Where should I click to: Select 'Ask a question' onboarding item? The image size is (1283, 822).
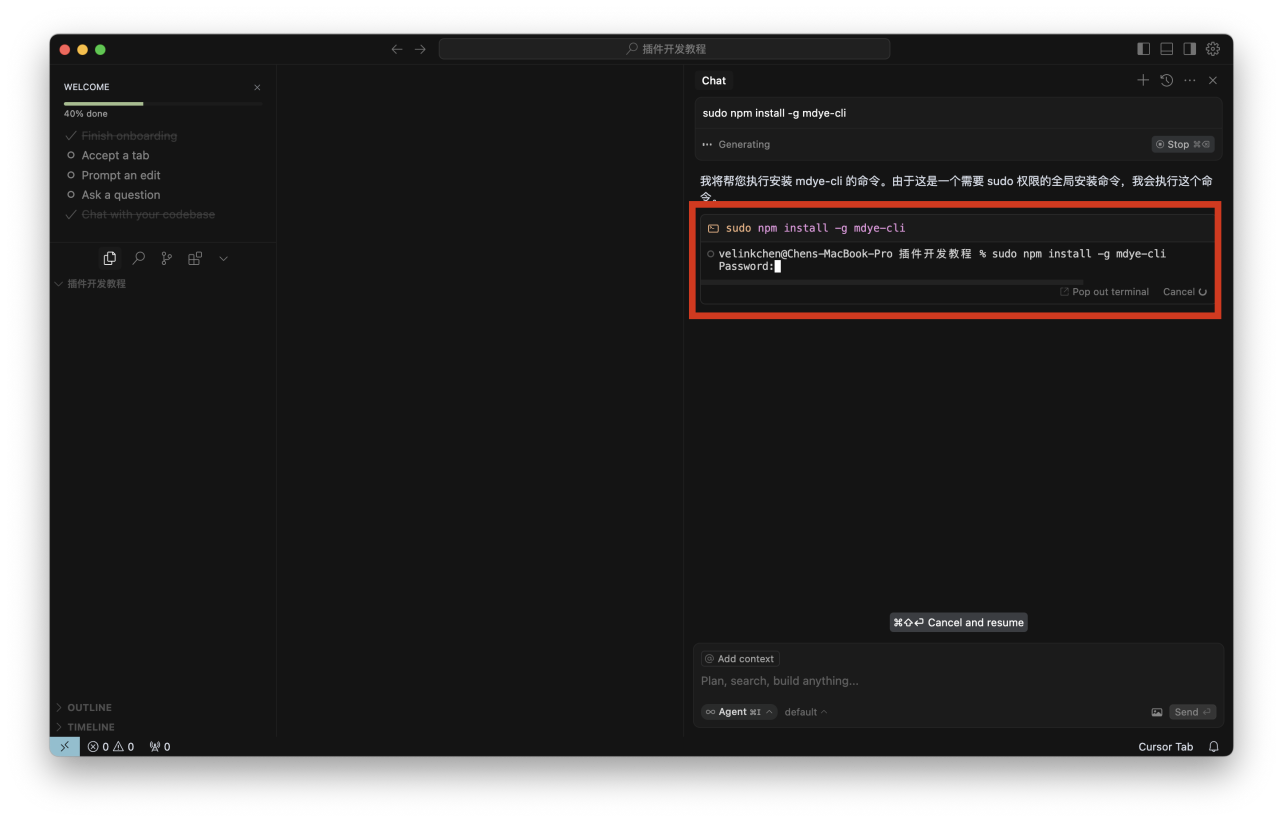tap(120, 195)
